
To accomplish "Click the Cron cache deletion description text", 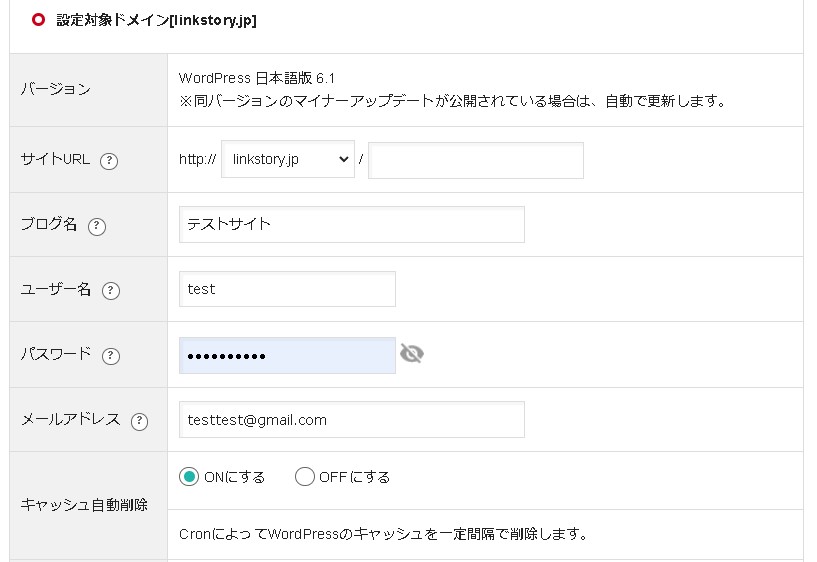I will pyautogui.click(x=383, y=534).
